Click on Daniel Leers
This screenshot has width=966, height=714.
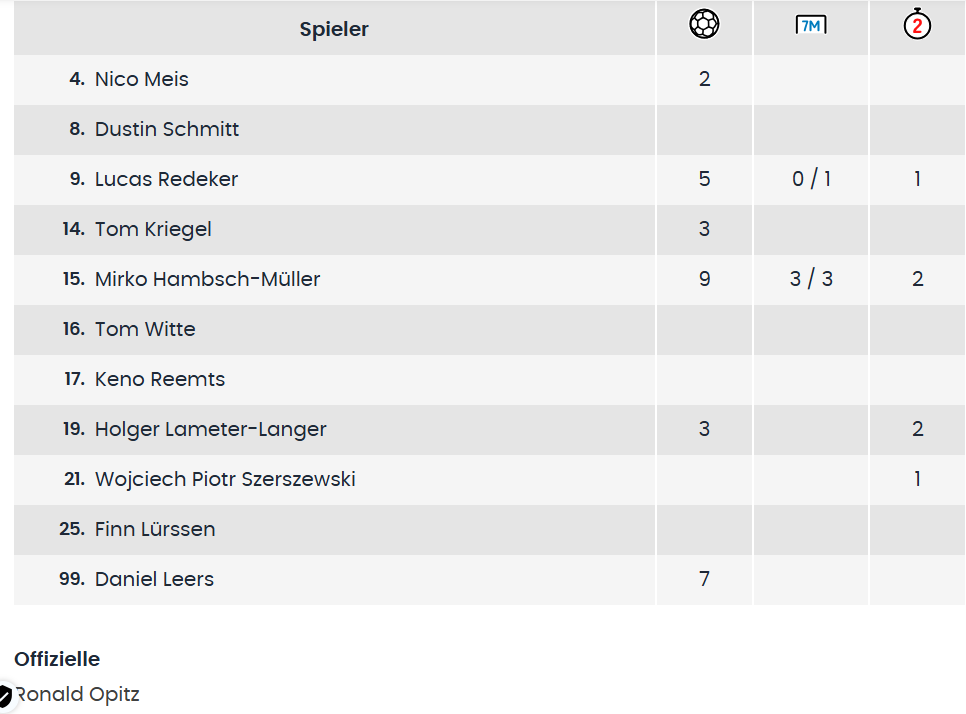(x=154, y=579)
